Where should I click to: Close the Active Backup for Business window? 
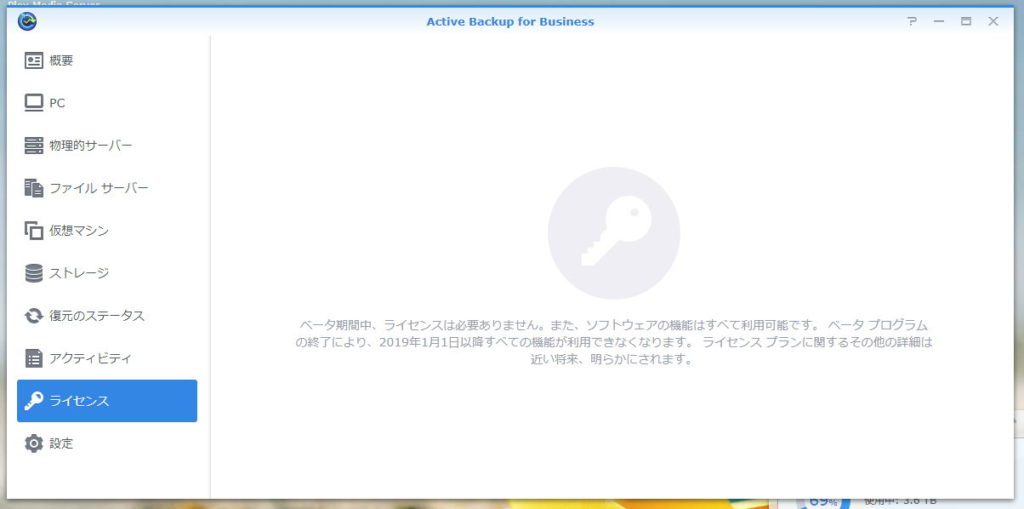(x=993, y=22)
